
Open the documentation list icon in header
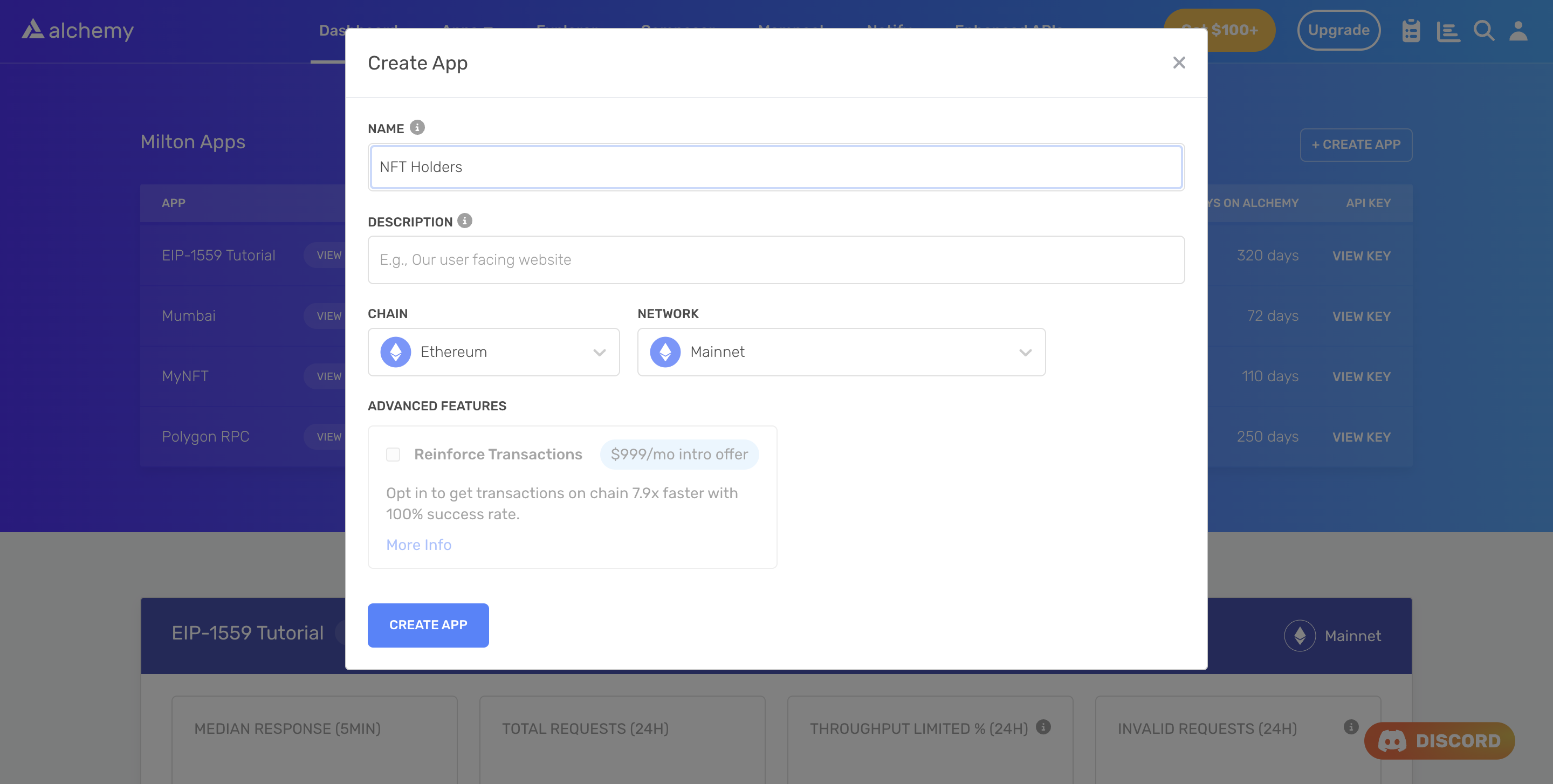click(x=1447, y=30)
